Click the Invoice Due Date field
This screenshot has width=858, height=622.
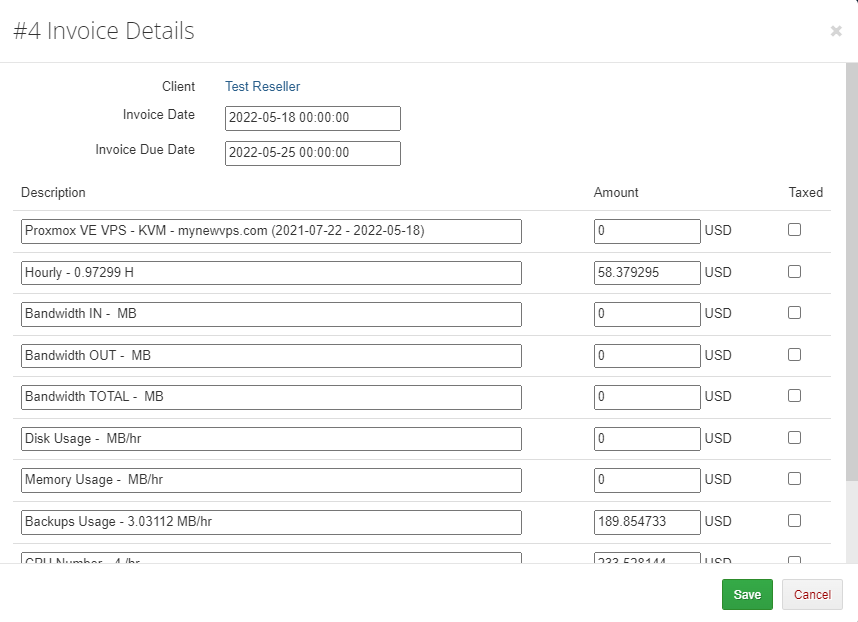312,153
